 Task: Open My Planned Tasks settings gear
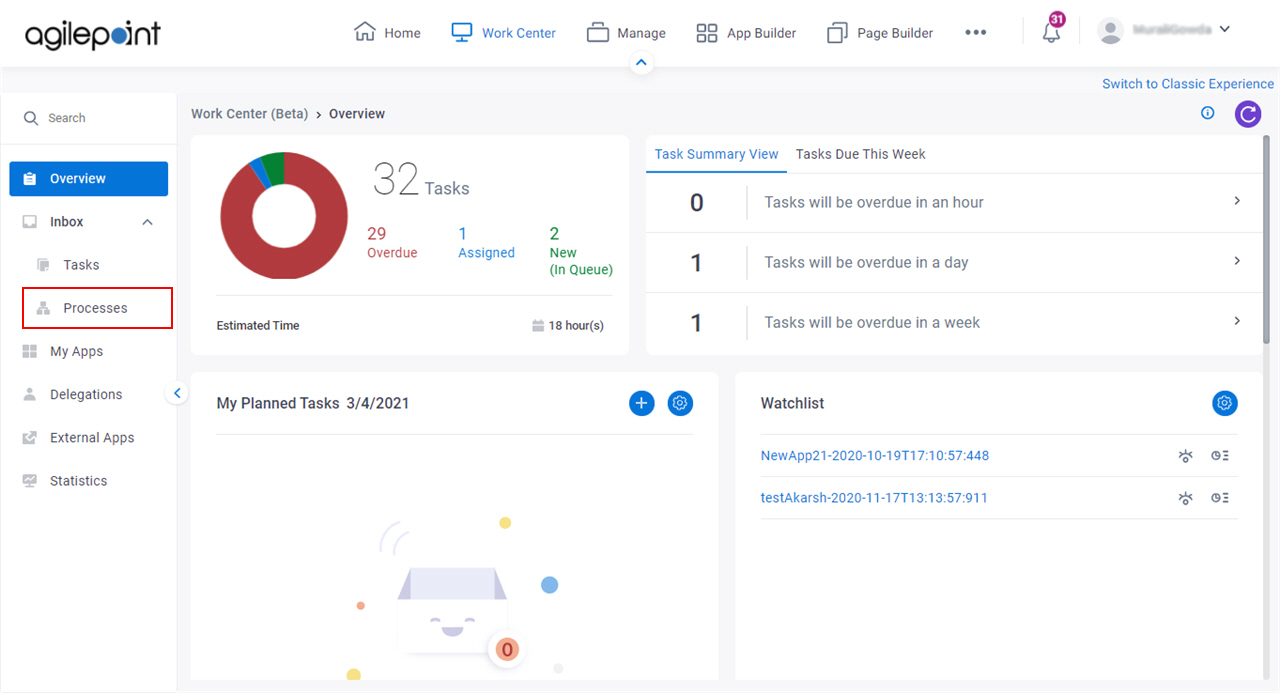coord(680,403)
